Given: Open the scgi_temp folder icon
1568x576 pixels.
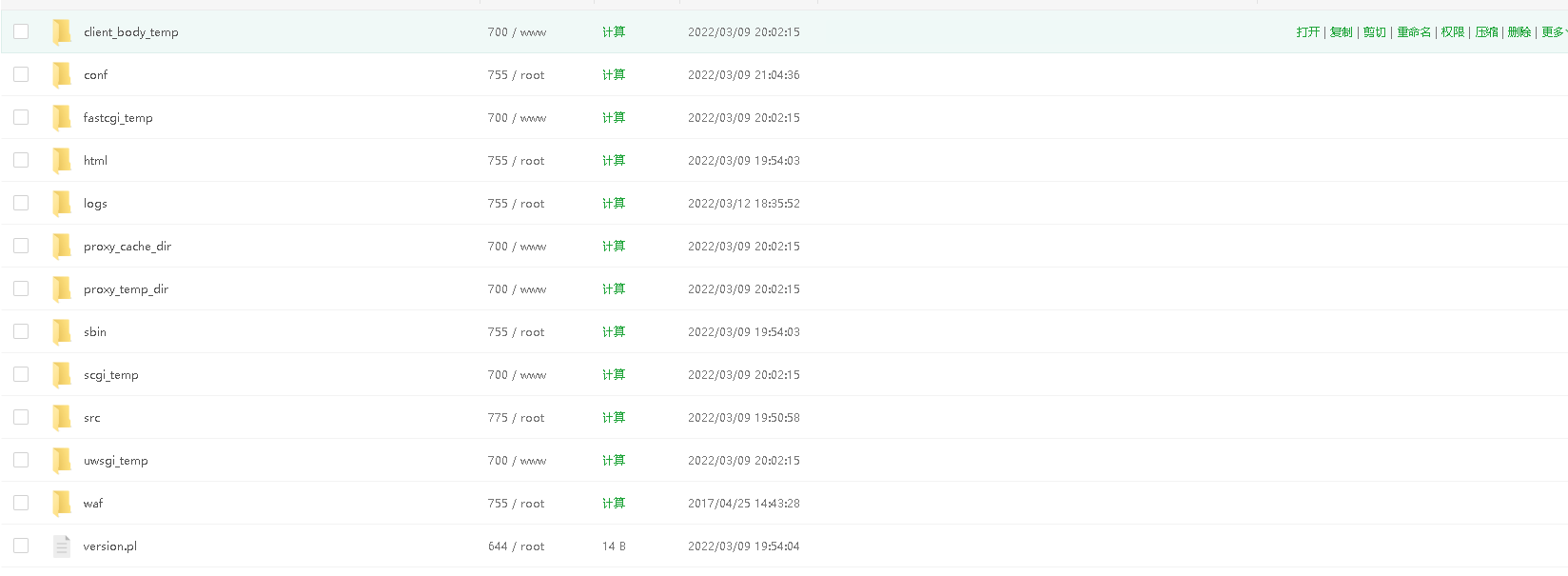Looking at the screenshot, I should pos(62,374).
